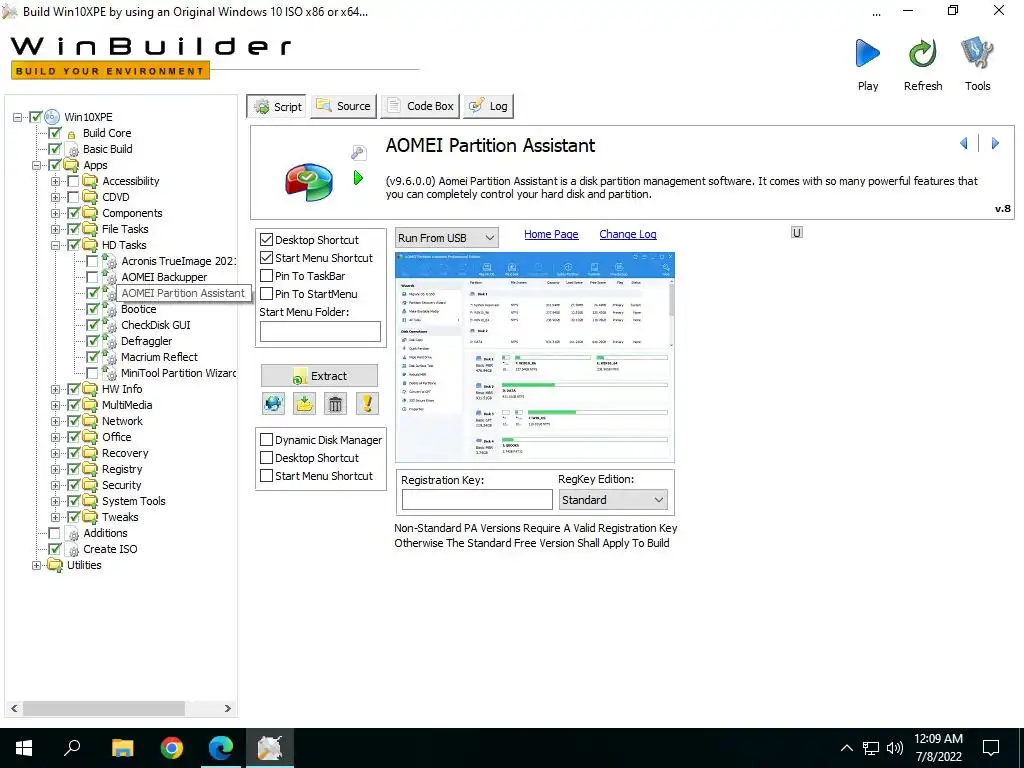Check the Accessibility folder checkbox
This screenshot has height=768, width=1024.
(73, 181)
